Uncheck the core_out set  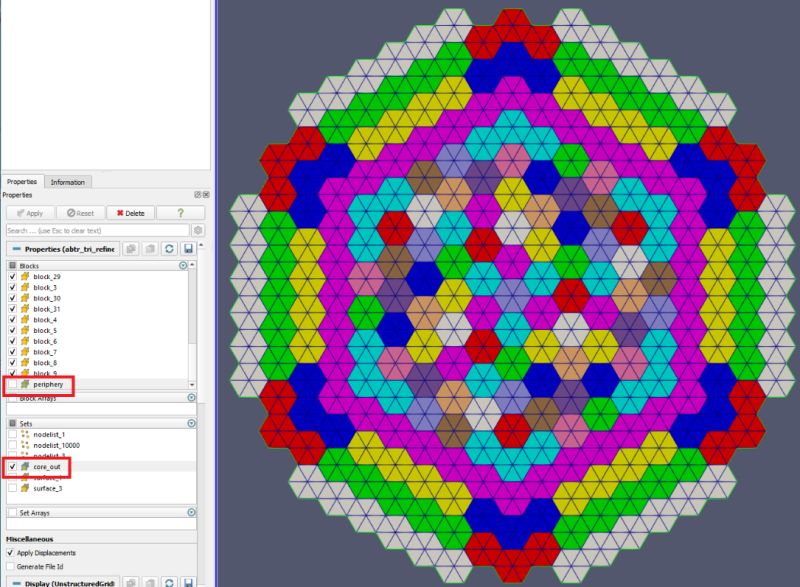pyautogui.click(x=12, y=466)
